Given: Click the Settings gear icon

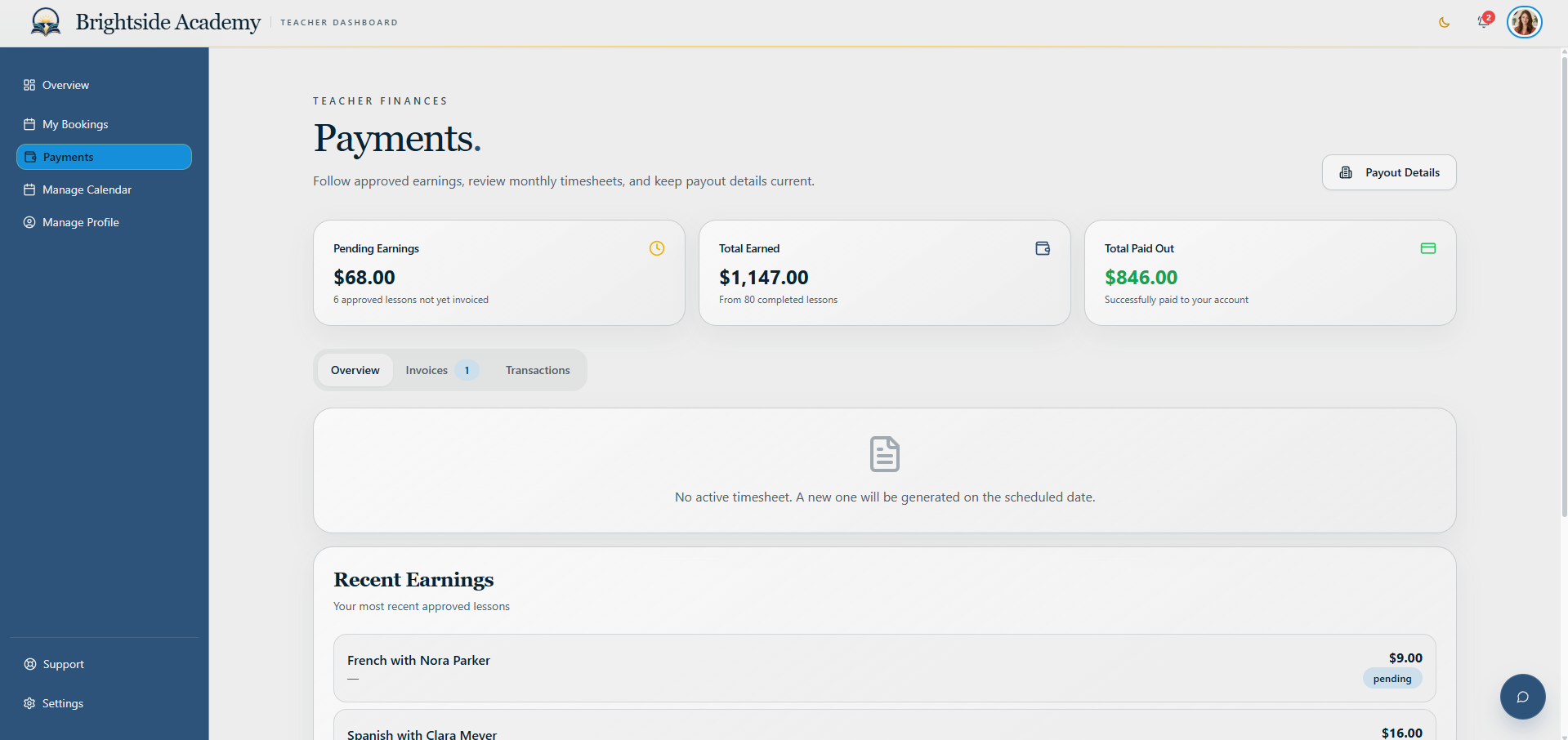Looking at the screenshot, I should [x=29, y=703].
